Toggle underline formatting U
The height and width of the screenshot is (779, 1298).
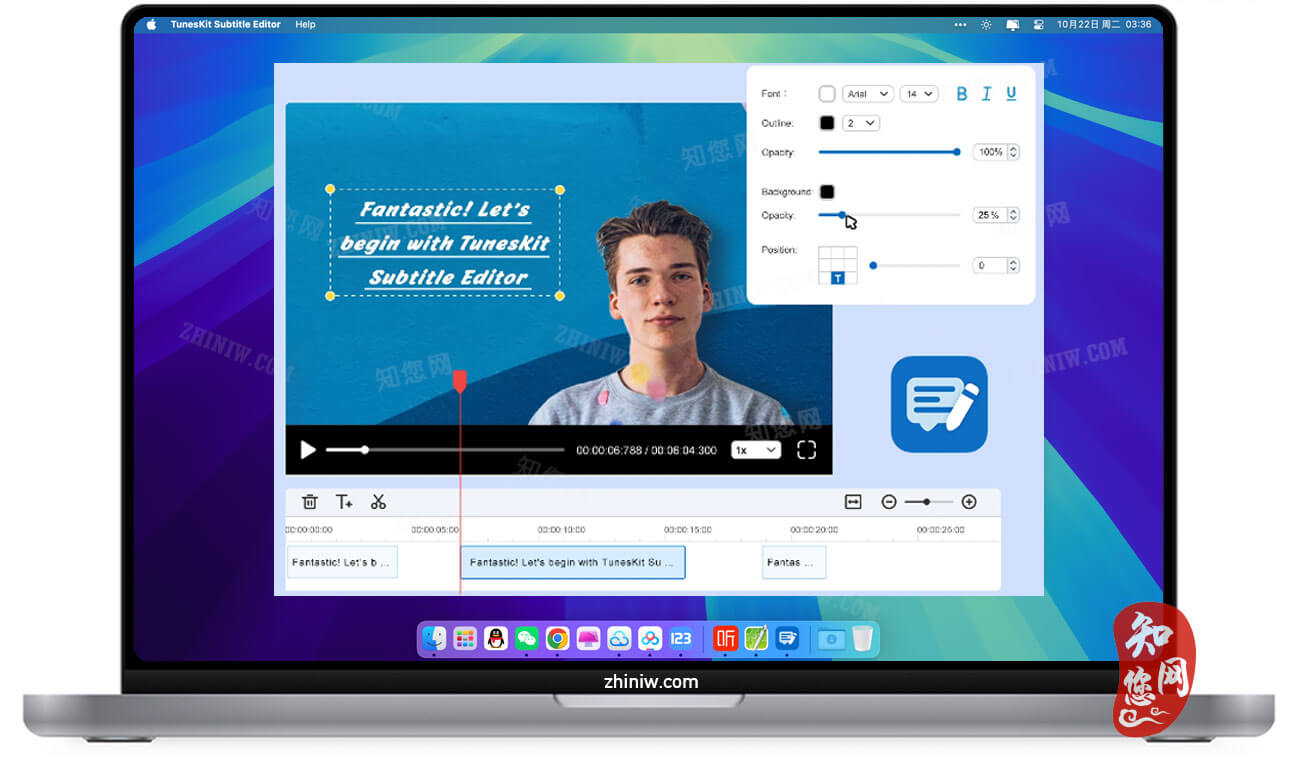[x=1011, y=93]
